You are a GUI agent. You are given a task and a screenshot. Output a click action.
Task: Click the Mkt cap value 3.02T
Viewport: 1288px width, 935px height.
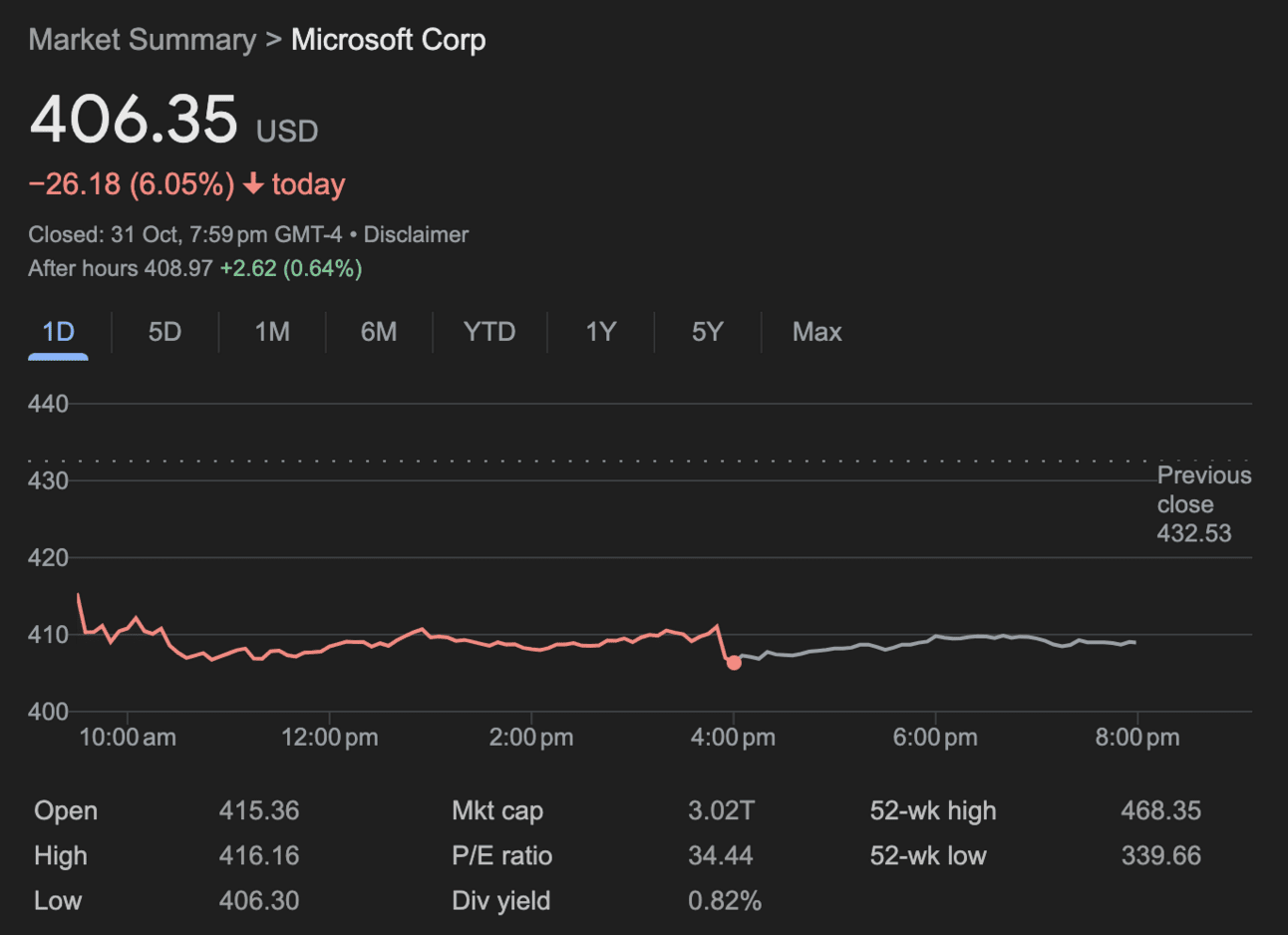[x=721, y=811]
